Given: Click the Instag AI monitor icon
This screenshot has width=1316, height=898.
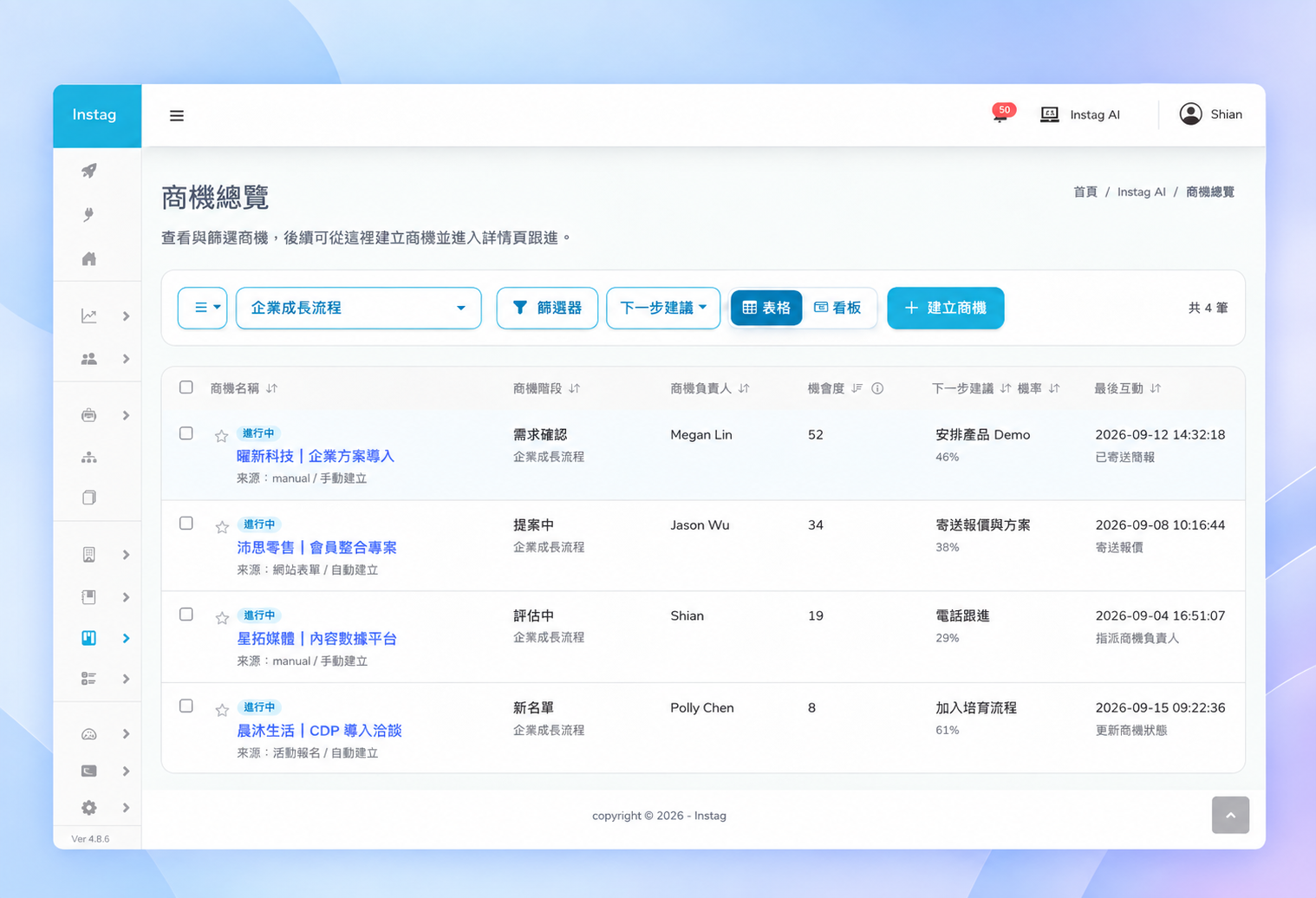Looking at the screenshot, I should (x=1049, y=114).
